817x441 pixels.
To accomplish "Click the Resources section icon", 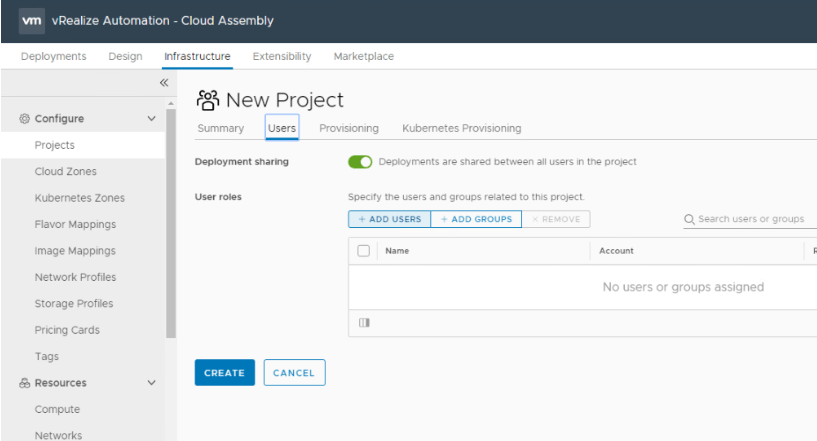I will (25, 383).
